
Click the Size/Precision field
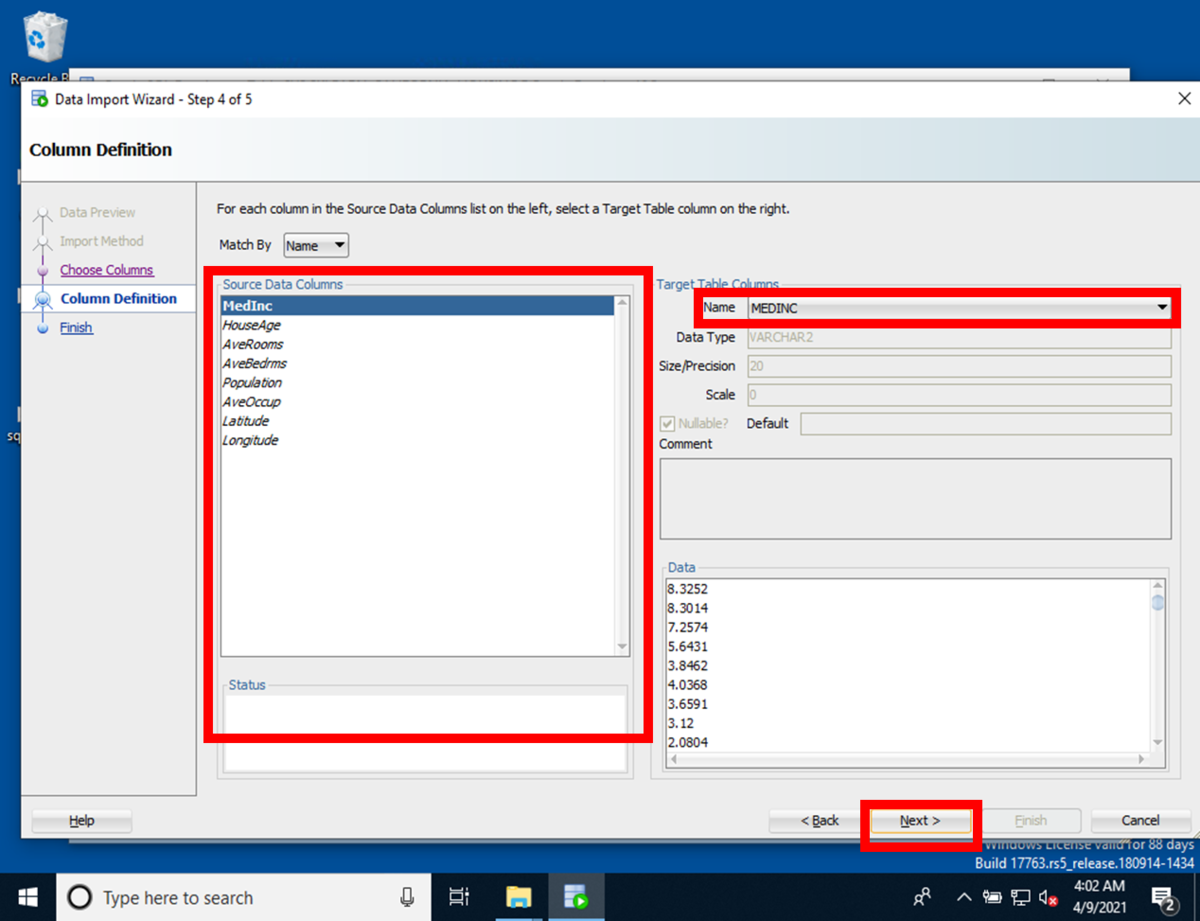[x=958, y=366]
